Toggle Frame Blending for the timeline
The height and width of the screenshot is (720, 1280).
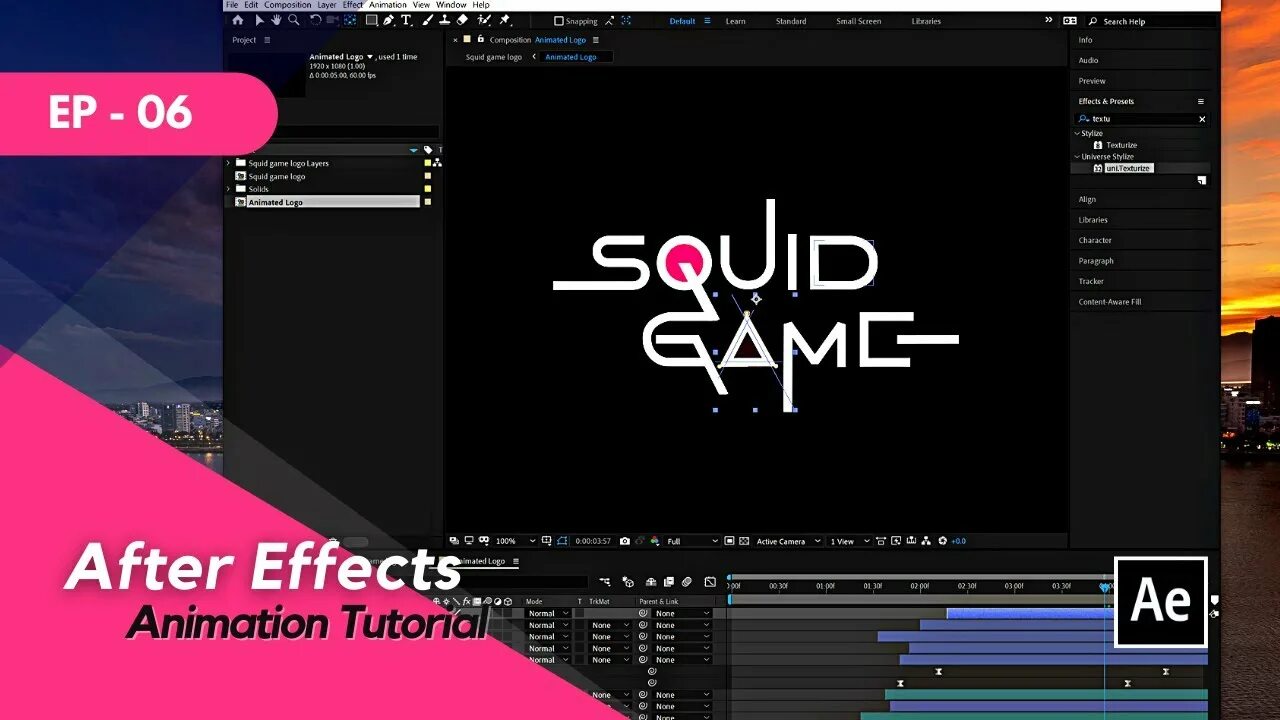pos(669,582)
